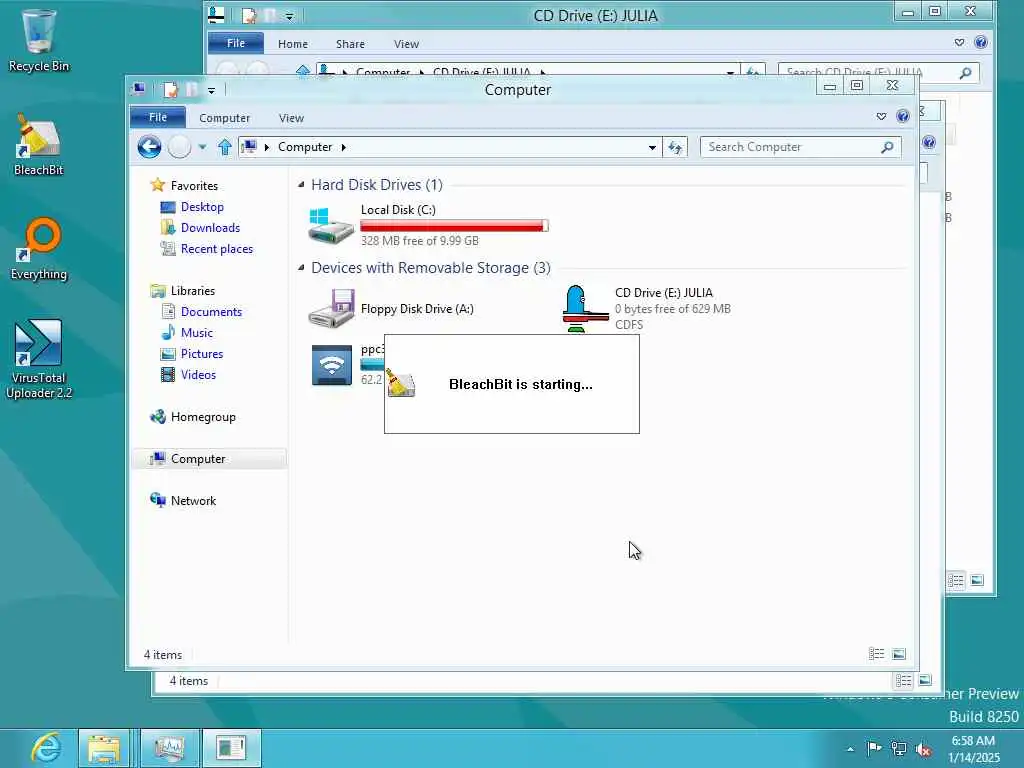This screenshot has width=1024, height=768.
Task: Click the fourth taskbar app with document icon
Action: click(232, 748)
